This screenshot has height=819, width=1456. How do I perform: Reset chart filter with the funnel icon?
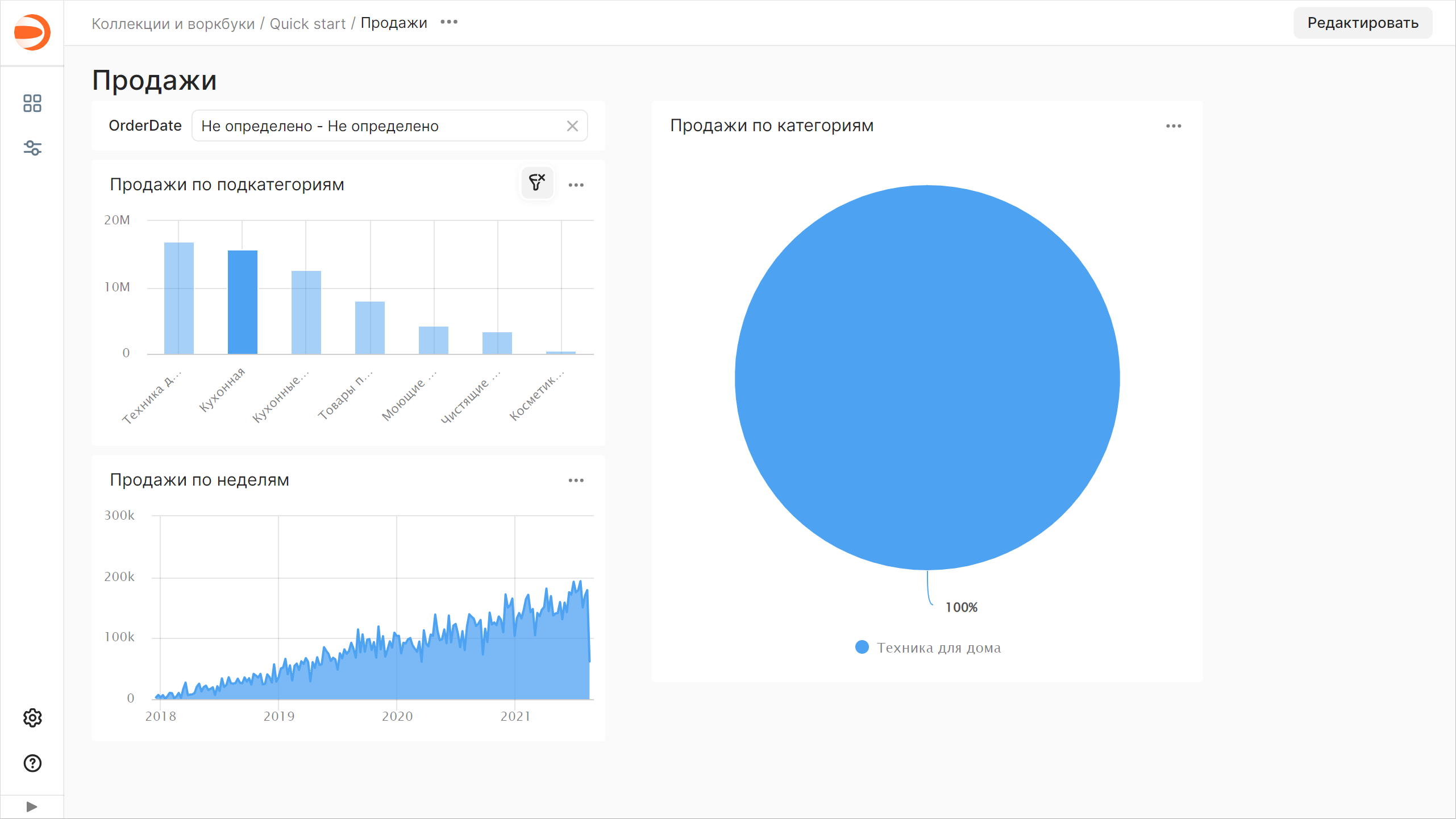coord(537,183)
